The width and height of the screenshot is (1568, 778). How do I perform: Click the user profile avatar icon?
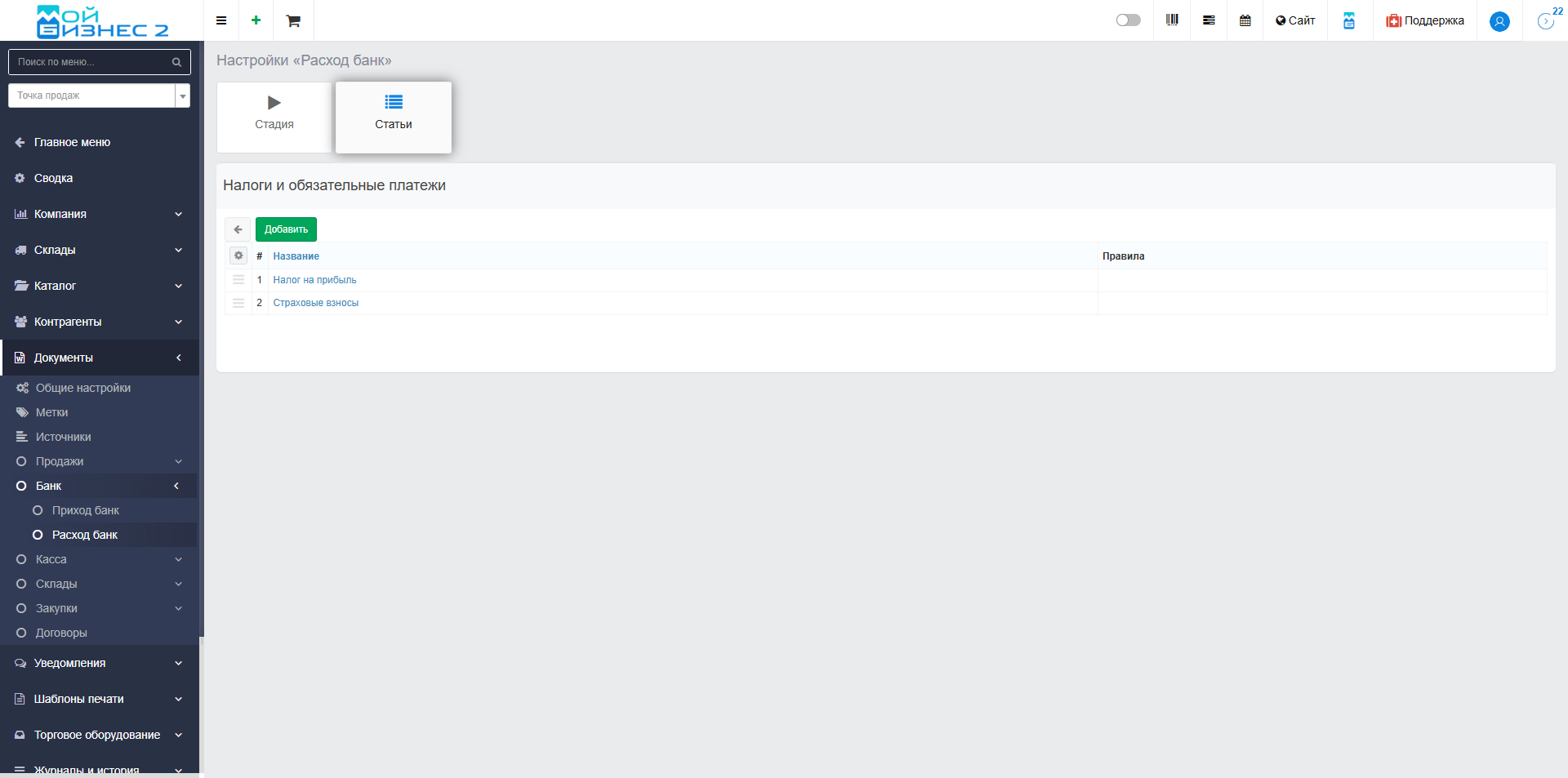[1499, 21]
